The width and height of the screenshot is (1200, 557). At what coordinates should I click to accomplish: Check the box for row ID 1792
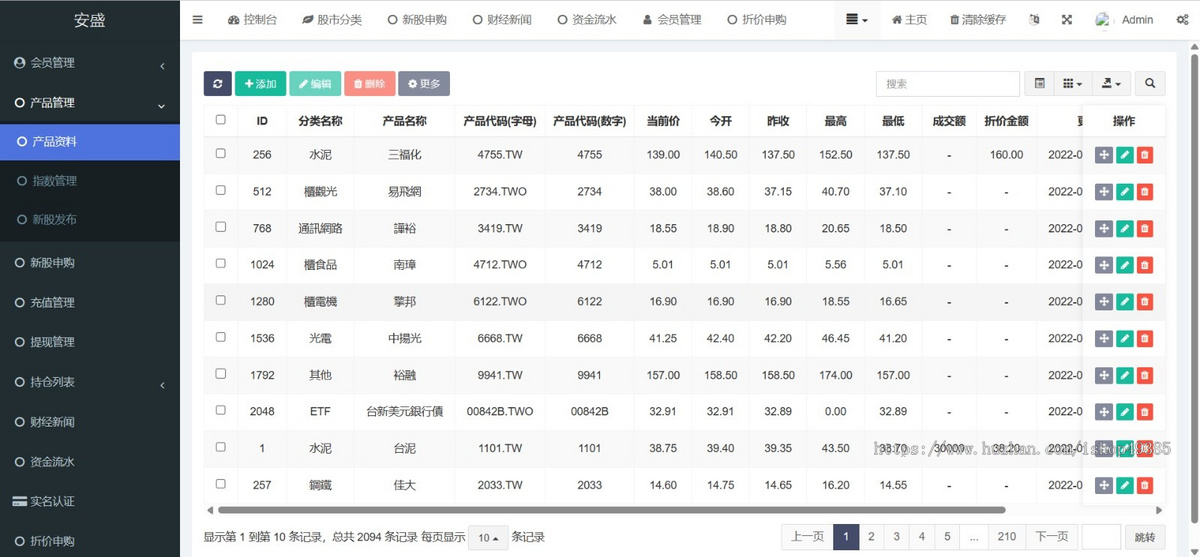pos(221,374)
